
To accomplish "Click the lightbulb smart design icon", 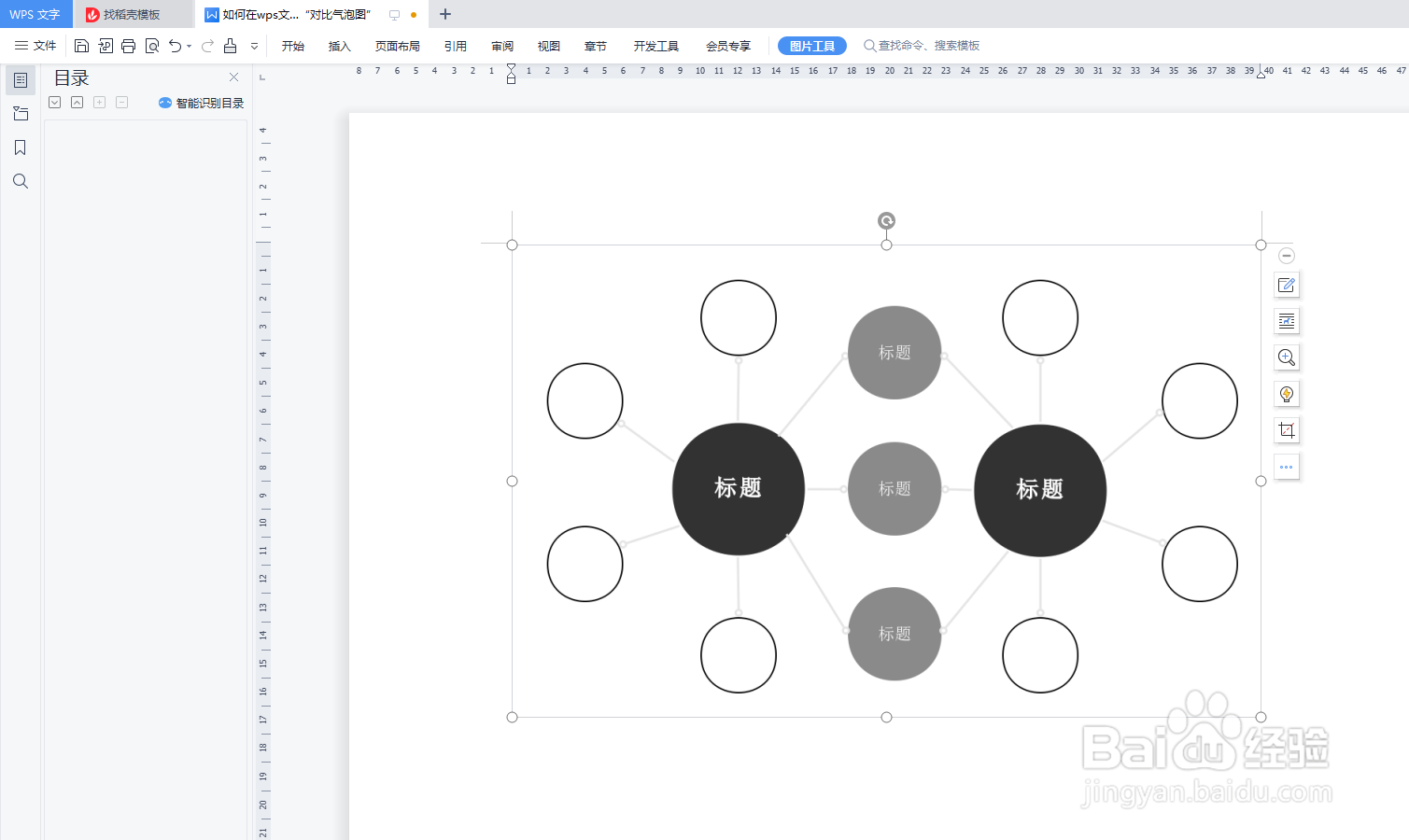I will tap(1287, 394).
